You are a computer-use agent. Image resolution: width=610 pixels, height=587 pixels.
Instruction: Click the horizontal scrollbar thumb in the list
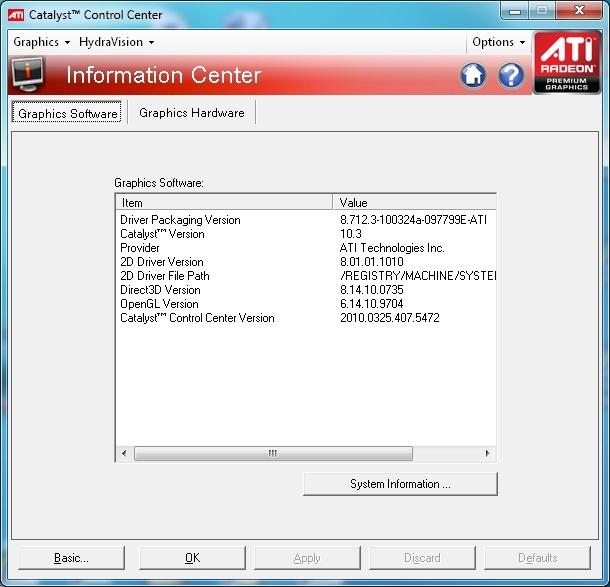[x=273, y=454]
